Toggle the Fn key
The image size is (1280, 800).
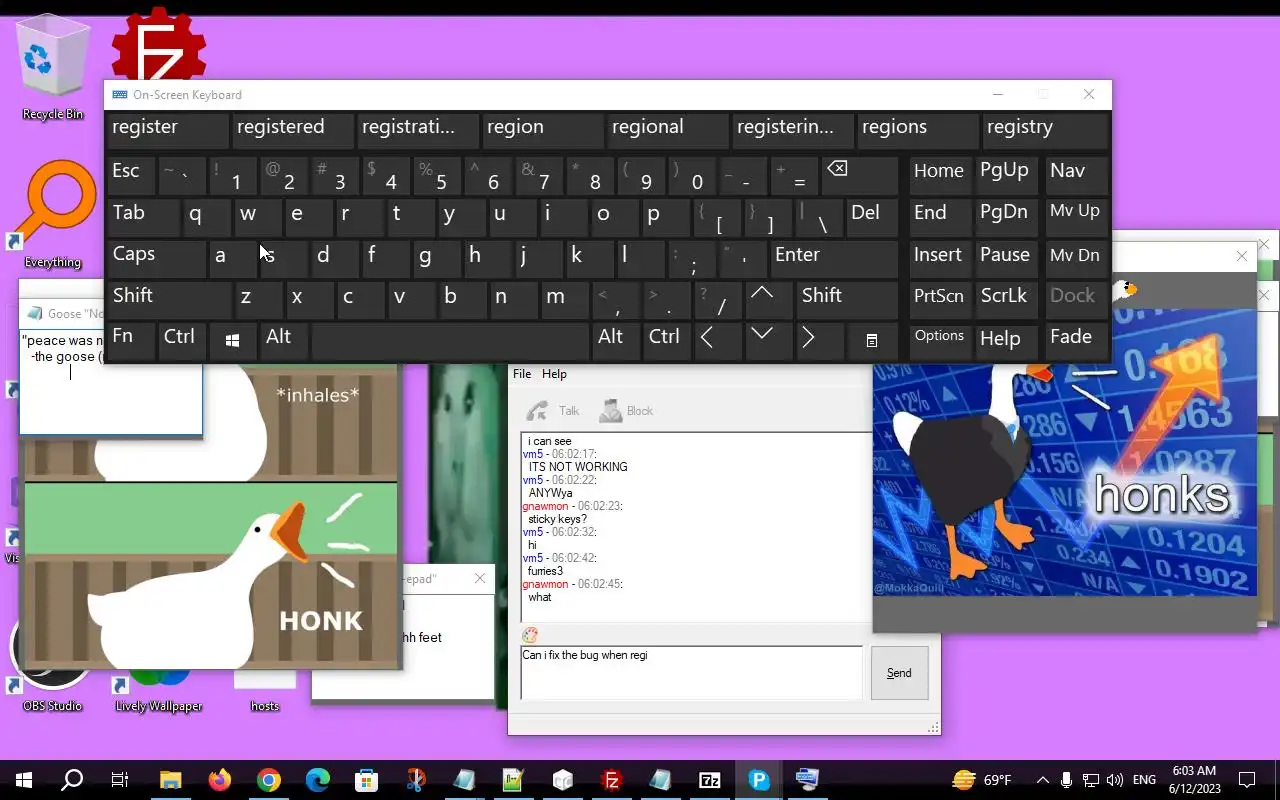click(130, 340)
